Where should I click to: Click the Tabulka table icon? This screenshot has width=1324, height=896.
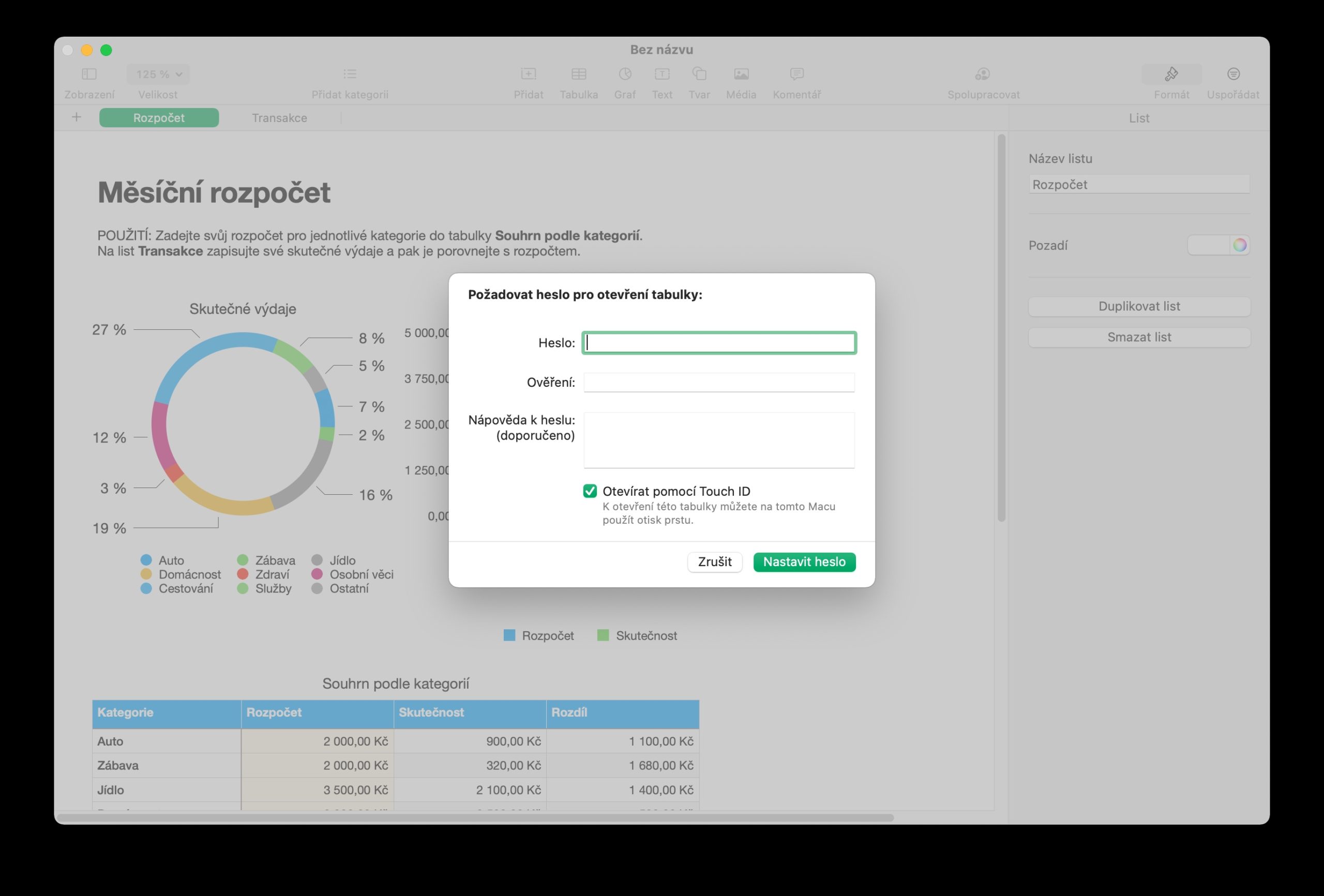578,74
